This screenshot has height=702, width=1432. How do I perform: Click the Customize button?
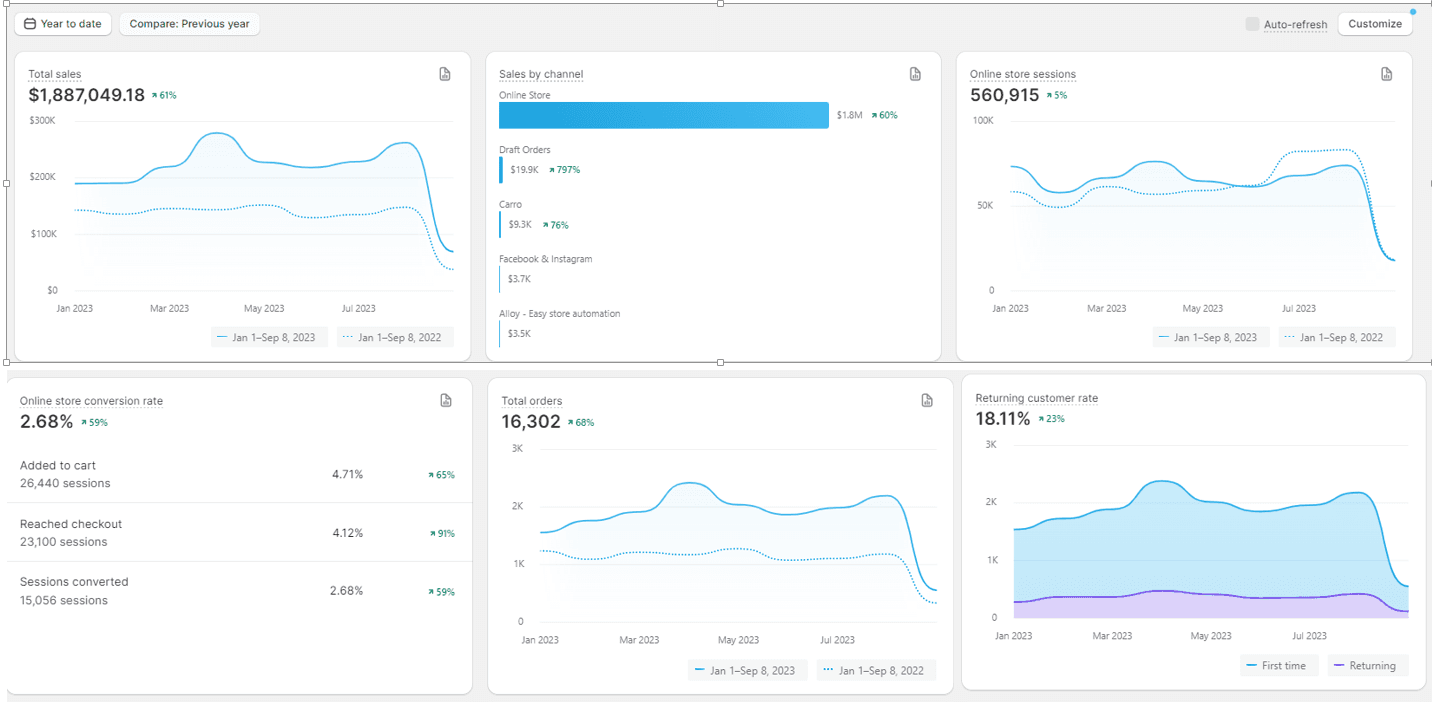1375,24
